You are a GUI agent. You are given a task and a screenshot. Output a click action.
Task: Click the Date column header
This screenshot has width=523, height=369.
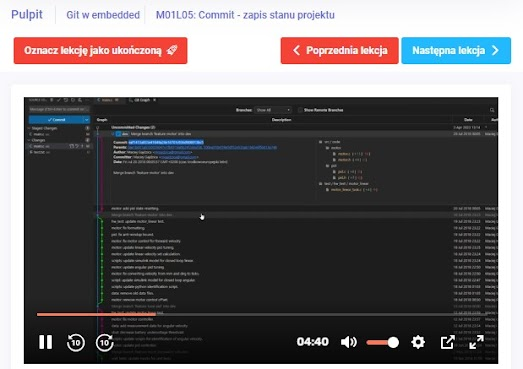[x=468, y=119]
